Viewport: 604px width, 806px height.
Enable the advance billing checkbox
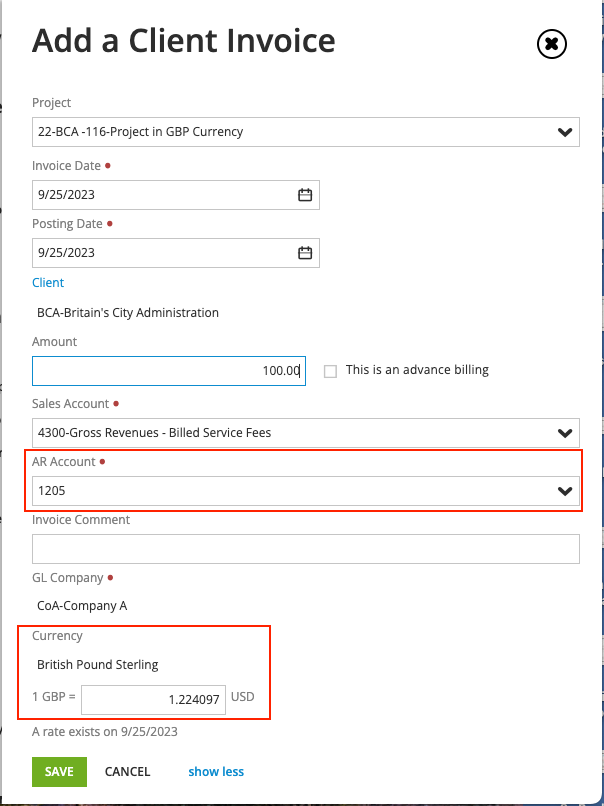(x=330, y=370)
